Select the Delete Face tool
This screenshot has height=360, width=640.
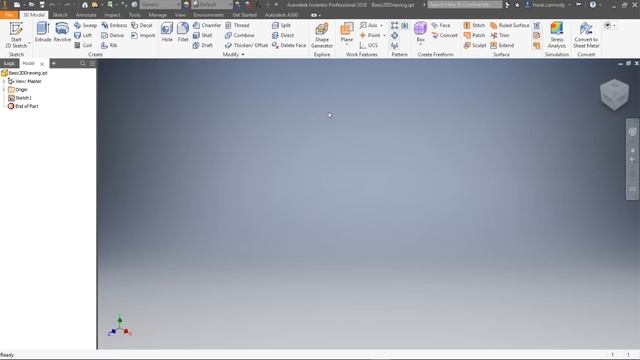289,45
